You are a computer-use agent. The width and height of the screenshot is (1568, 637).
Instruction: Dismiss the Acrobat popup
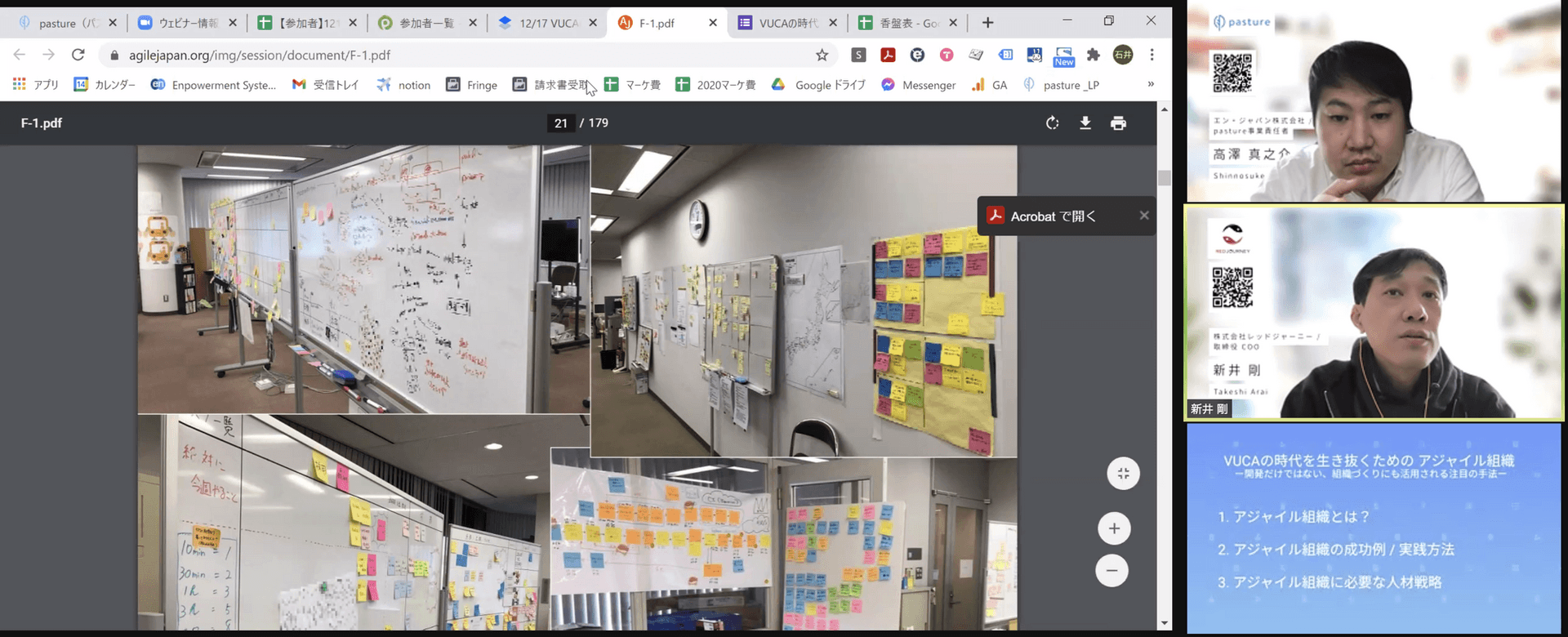tap(1143, 216)
